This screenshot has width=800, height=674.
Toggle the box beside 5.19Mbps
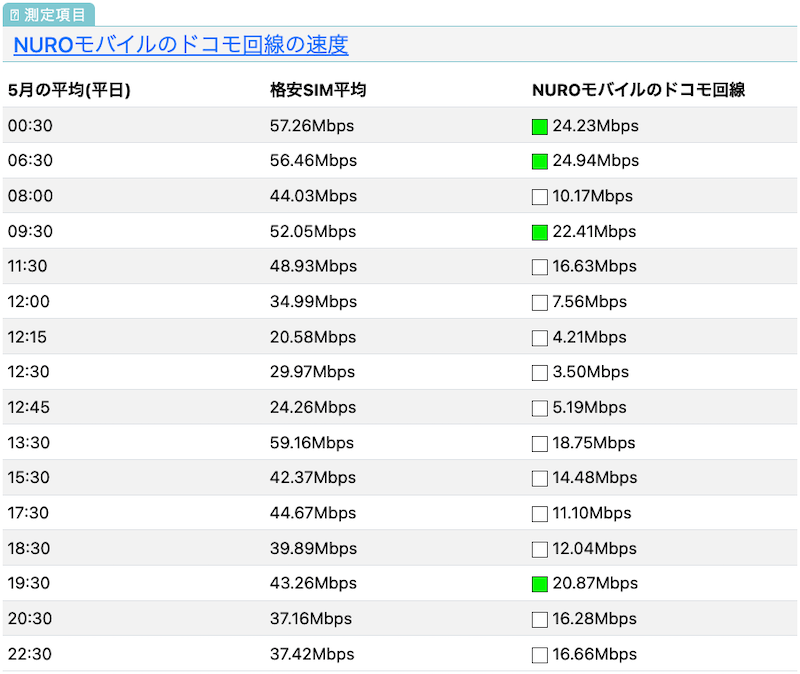pyautogui.click(x=539, y=408)
